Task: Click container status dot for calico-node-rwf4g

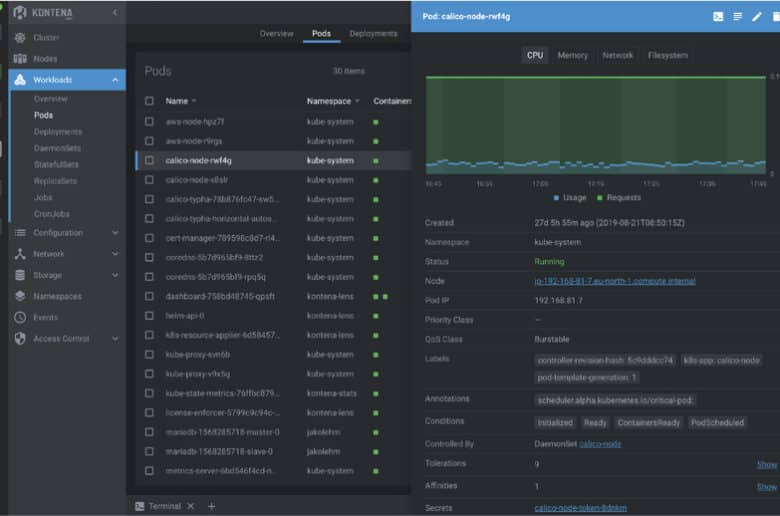Action: (x=376, y=161)
